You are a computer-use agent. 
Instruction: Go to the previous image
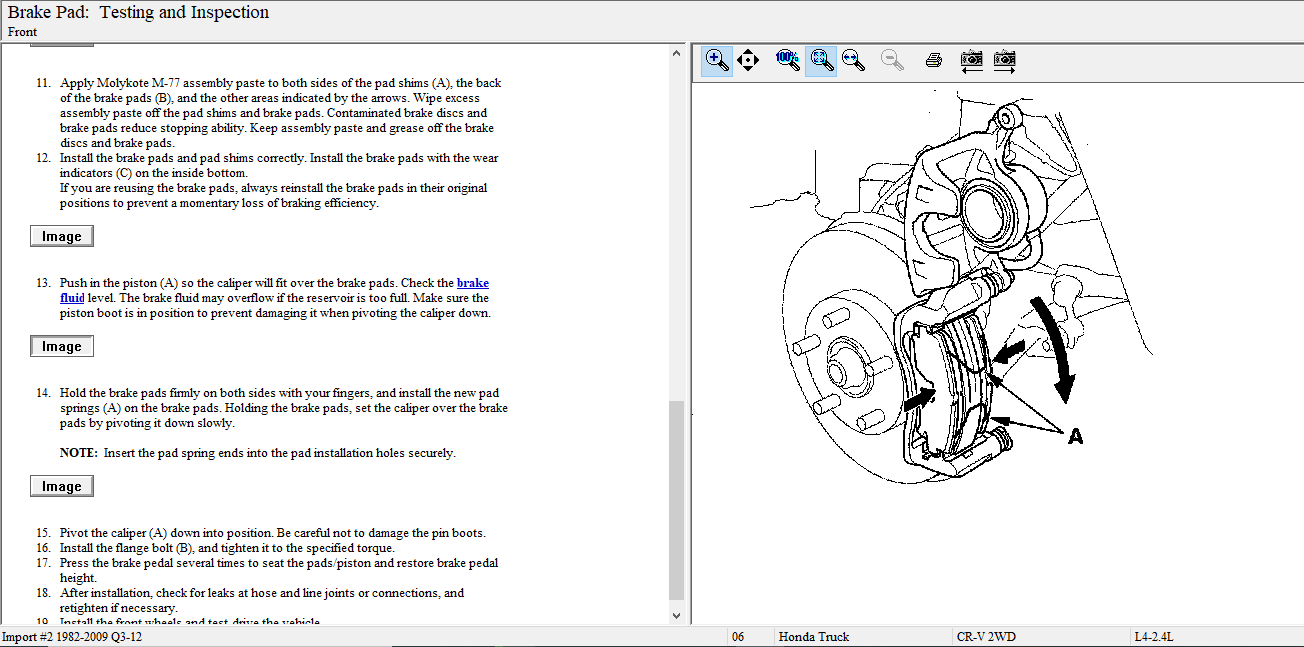(971, 60)
